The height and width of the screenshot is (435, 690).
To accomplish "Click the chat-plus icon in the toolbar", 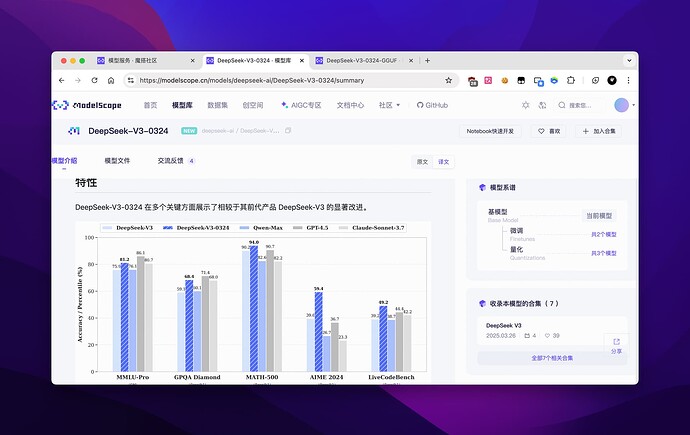I will point(595,80).
